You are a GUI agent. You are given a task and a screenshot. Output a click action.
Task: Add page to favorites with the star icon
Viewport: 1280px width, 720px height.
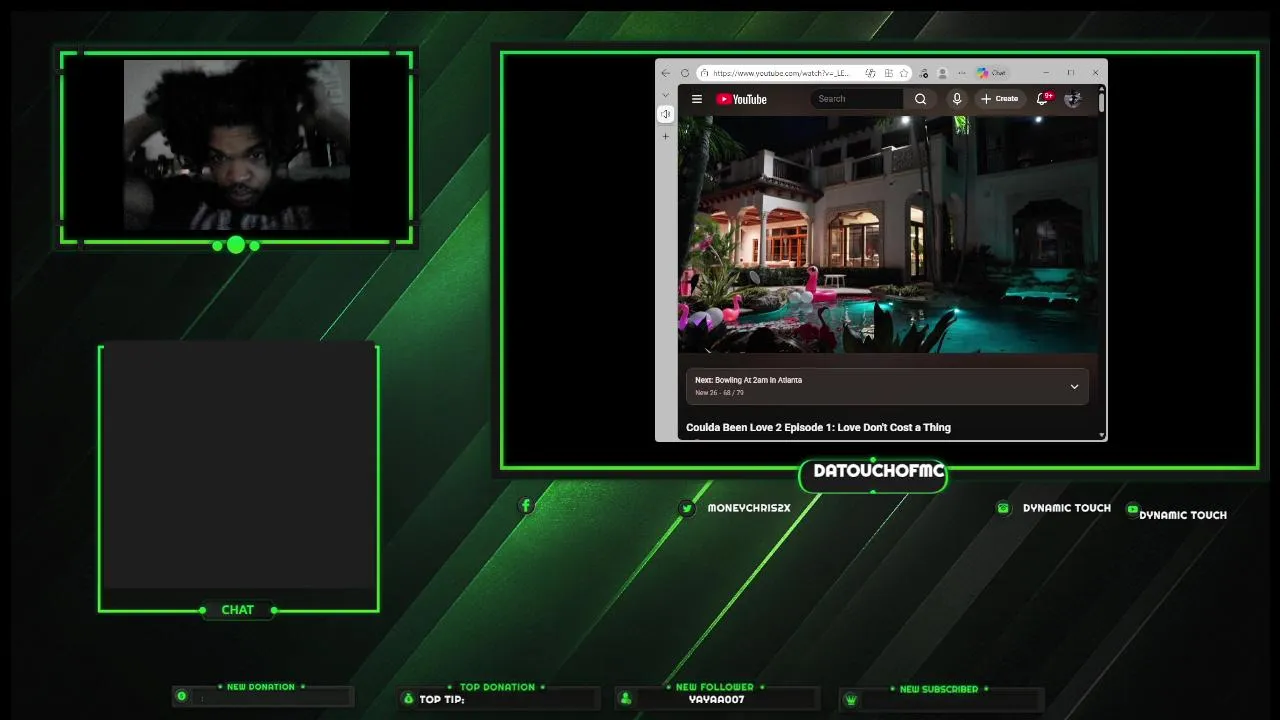point(904,73)
